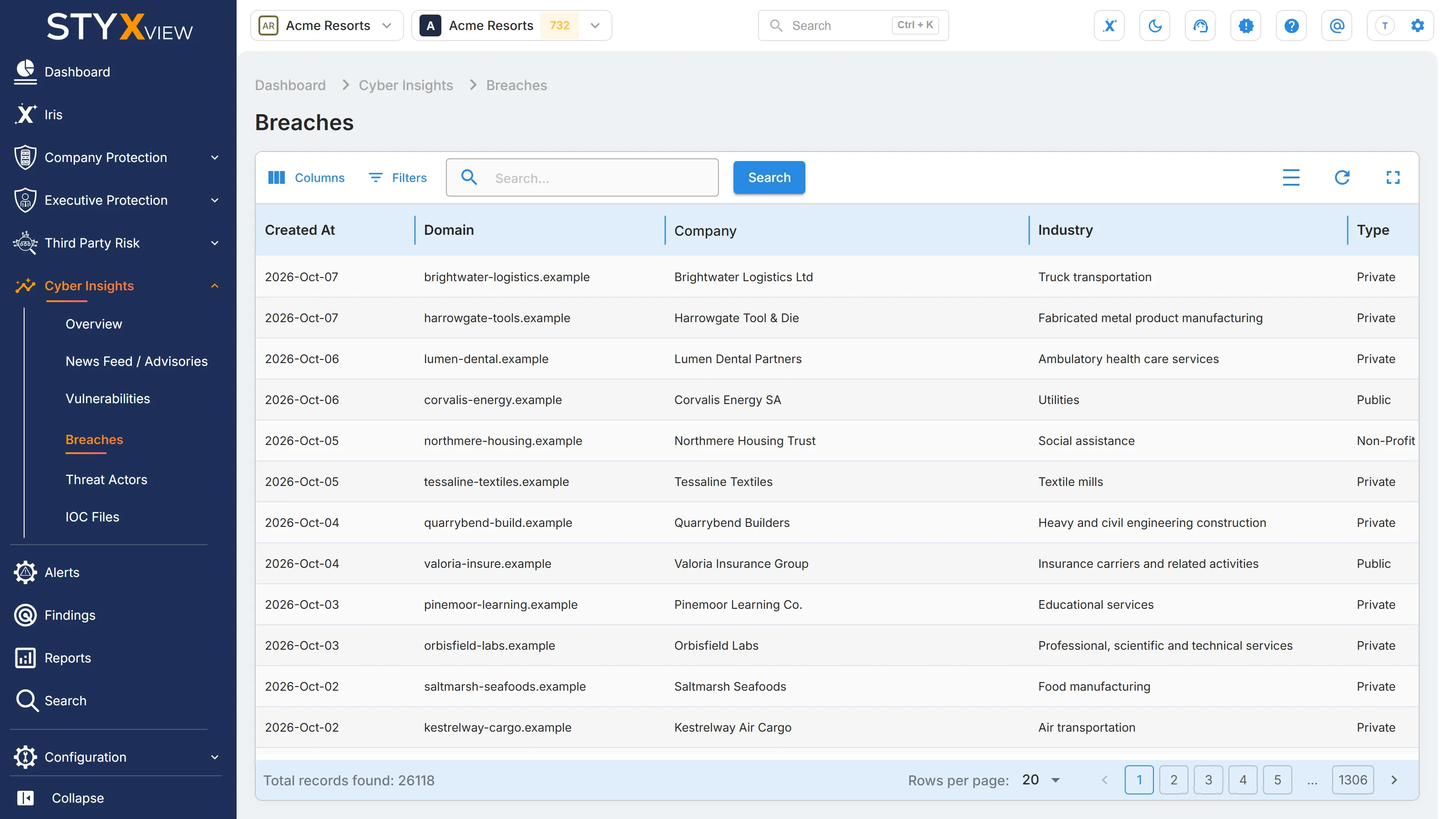This screenshot has width=1456, height=819.
Task: Expand Configuration chevron
Action: pyautogui.click(x=215, y=757)
